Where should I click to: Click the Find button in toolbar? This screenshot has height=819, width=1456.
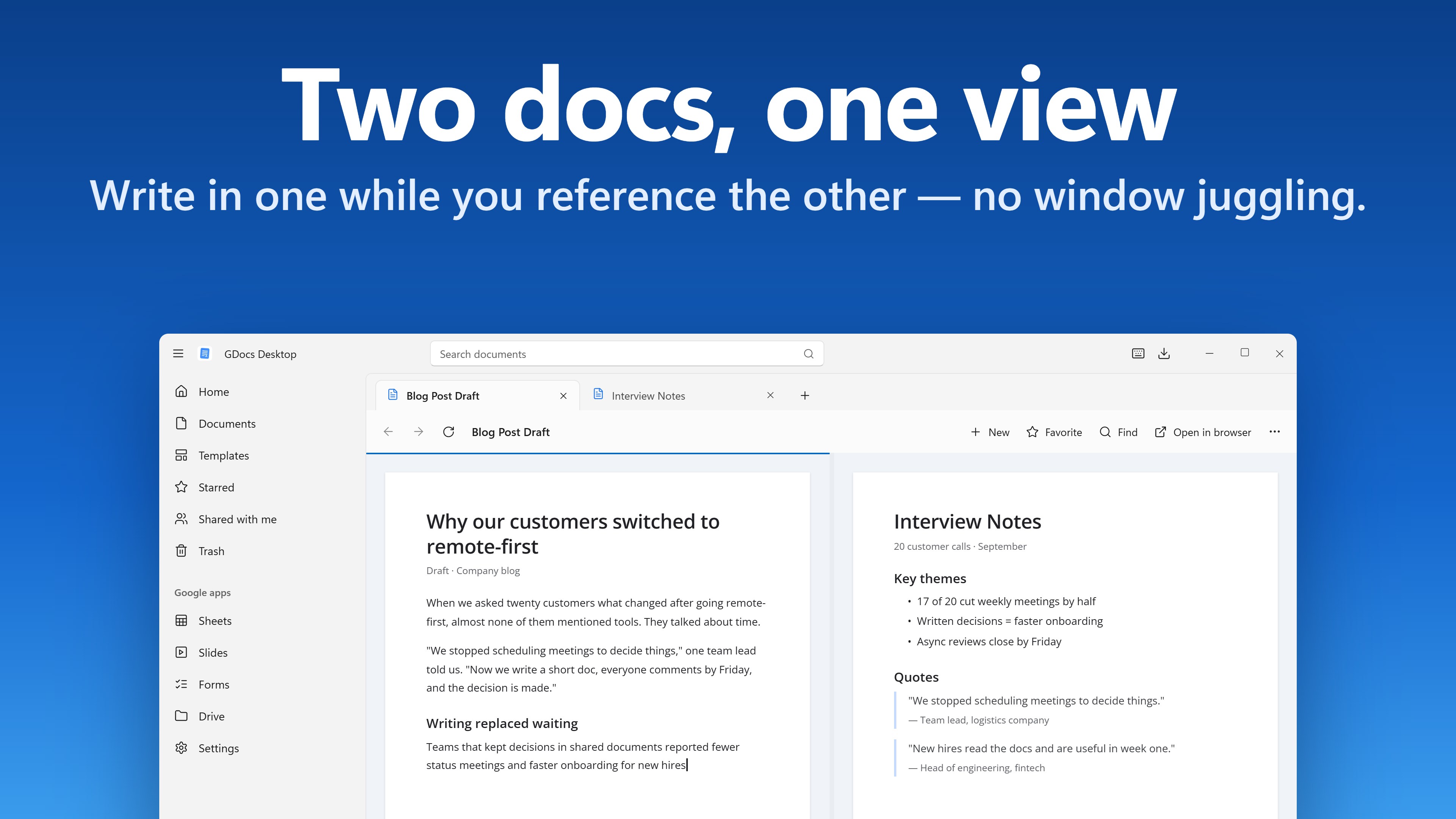pyautogui.click(x=1119, y=432)
